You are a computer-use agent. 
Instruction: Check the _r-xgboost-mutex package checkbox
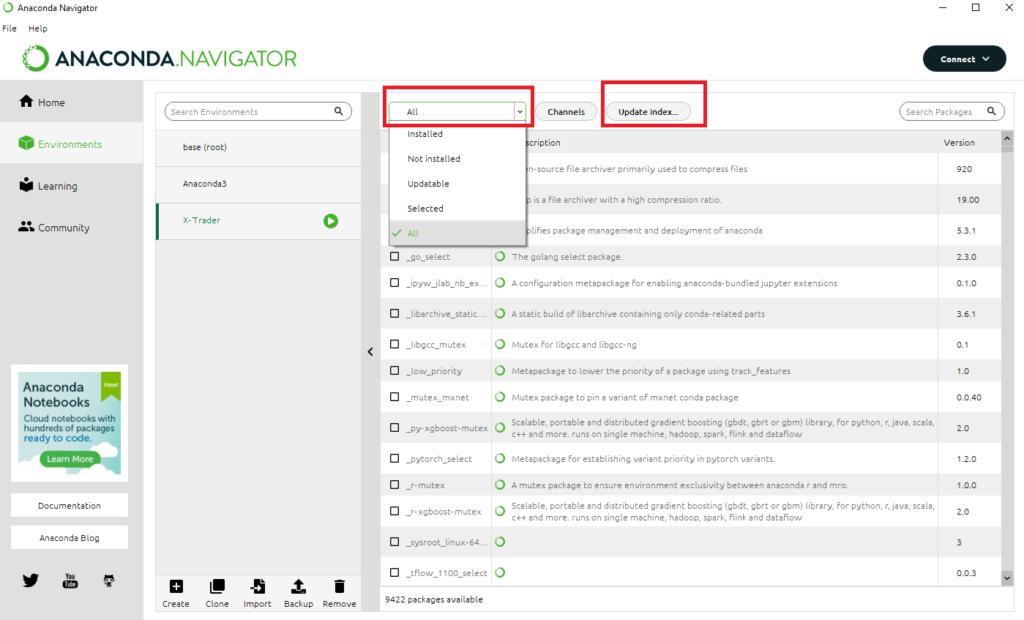pos(394,511)
